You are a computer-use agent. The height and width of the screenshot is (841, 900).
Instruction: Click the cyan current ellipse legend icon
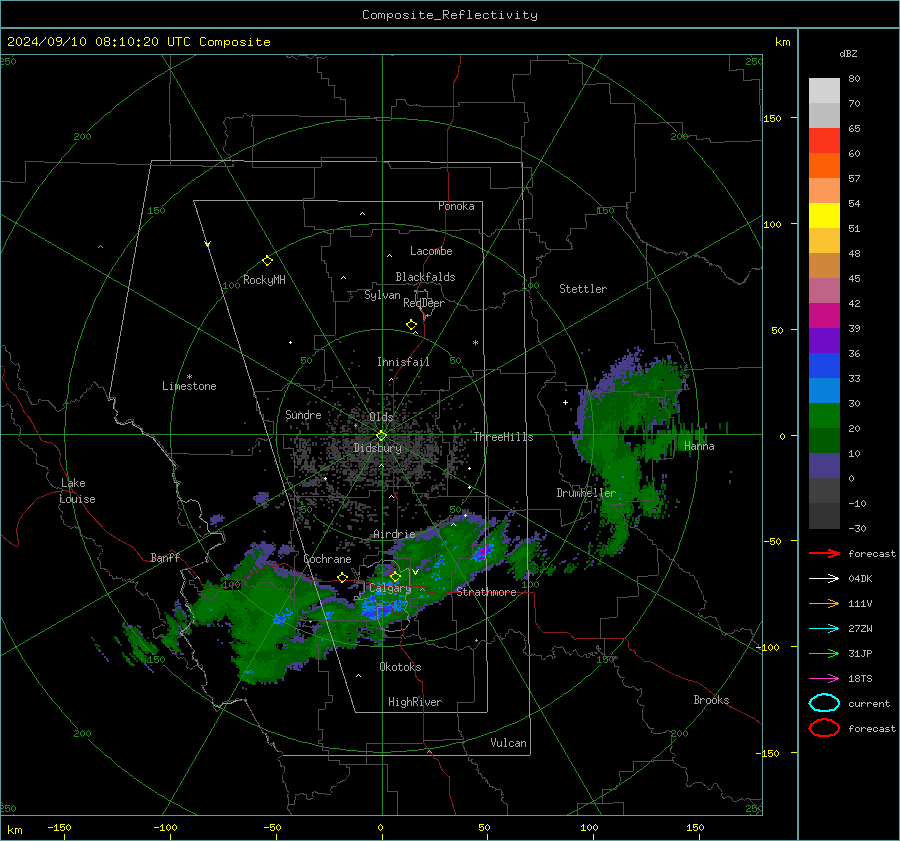824,703
